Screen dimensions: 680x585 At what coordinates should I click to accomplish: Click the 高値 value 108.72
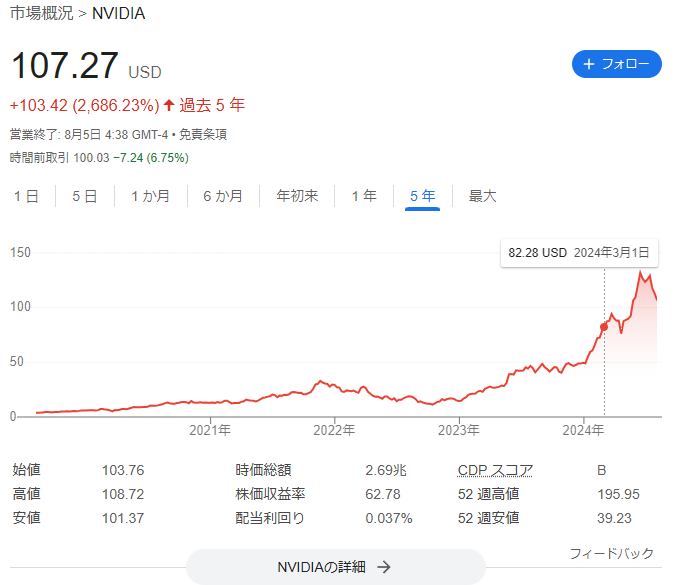click(123, 494)
